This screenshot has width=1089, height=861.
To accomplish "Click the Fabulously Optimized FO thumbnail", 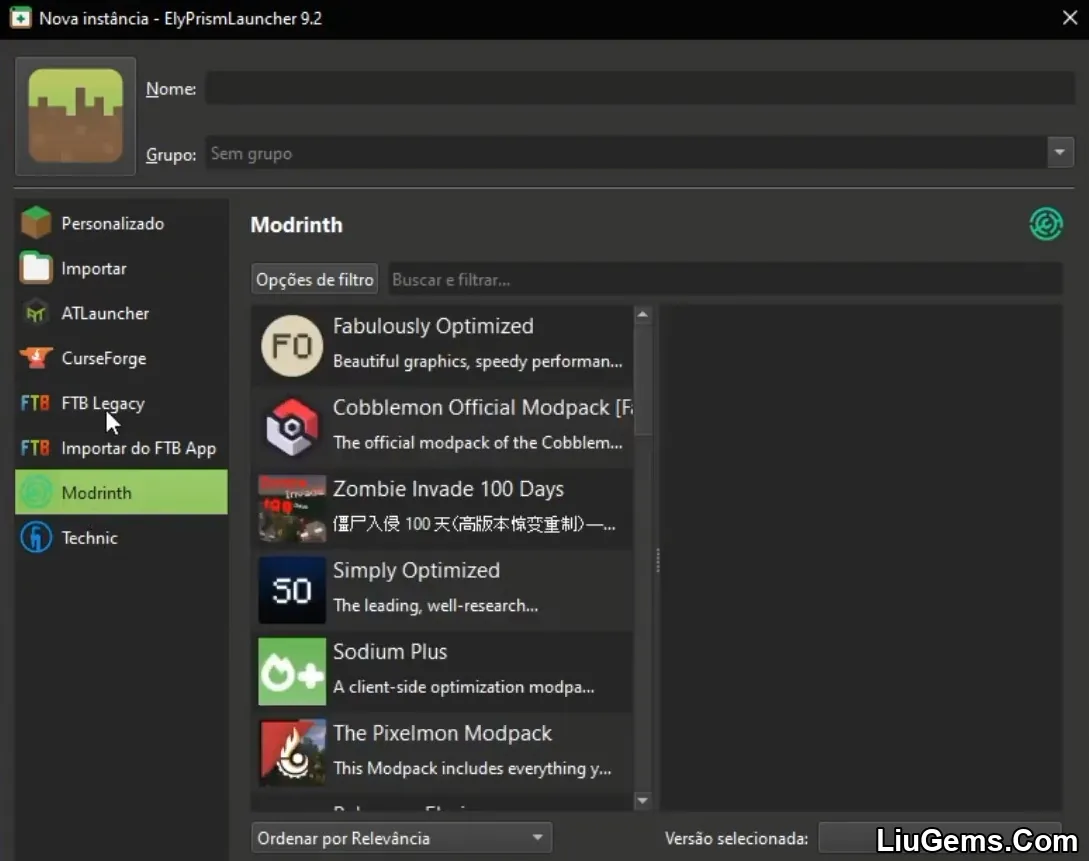I will pos(292,346).
